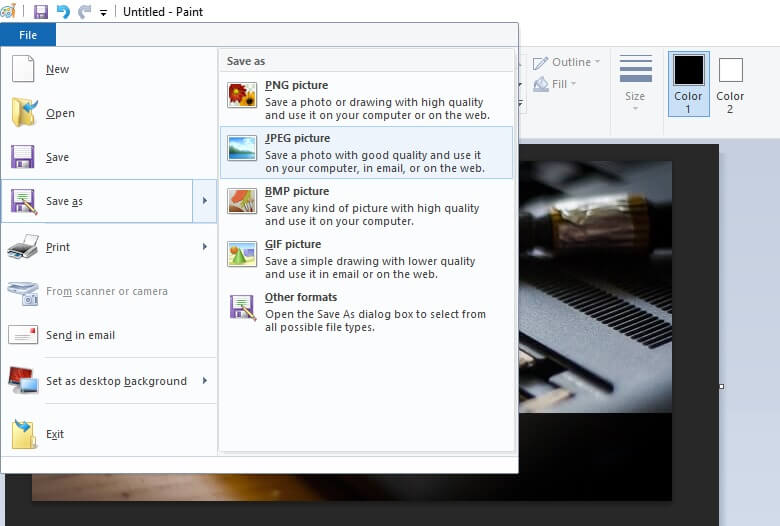Click the Save icon in quick access toolbar
This screenshot has width=780, height=526.
41,11
